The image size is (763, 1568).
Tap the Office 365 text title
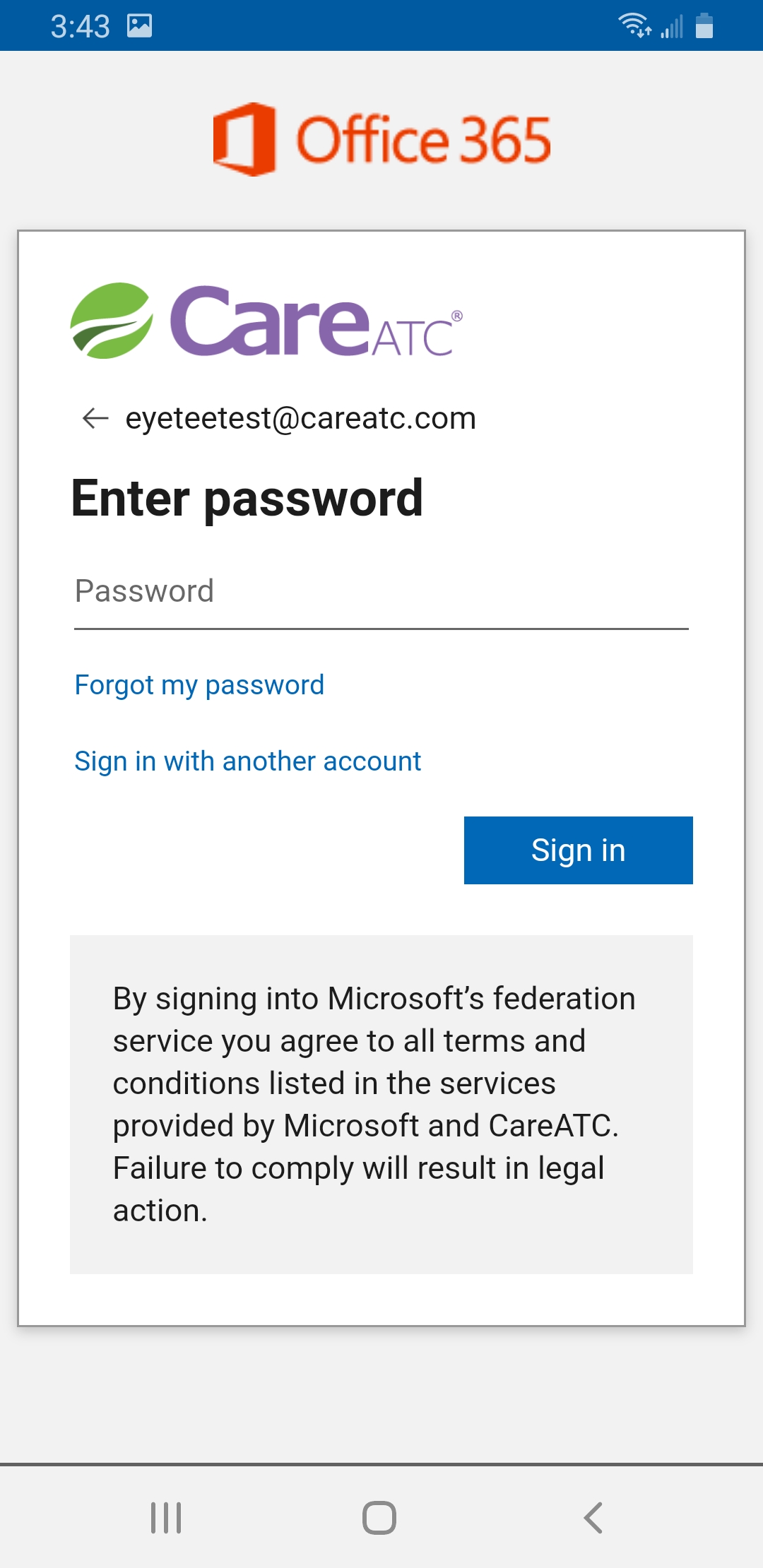(x=423, y=140)
